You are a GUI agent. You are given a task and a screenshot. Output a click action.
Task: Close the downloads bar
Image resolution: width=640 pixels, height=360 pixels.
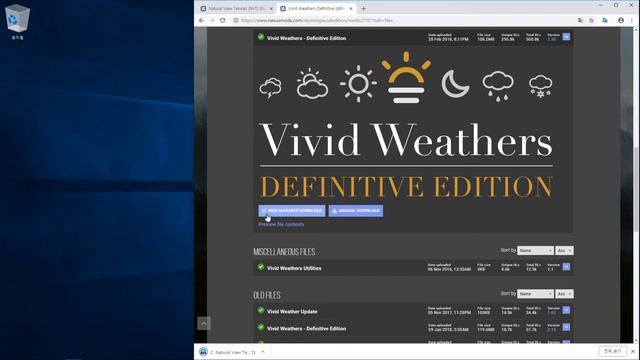click(633, 351)
